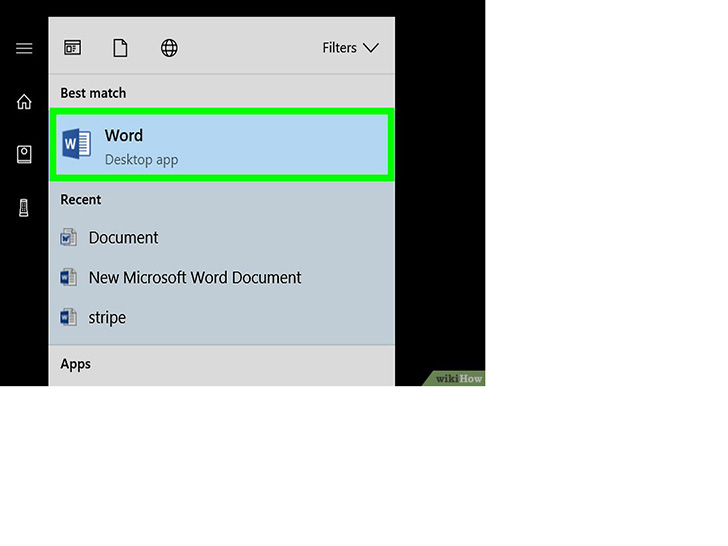Open the recent file named Document
Viewport: 728px width, 546px height.
coord(123,238)
